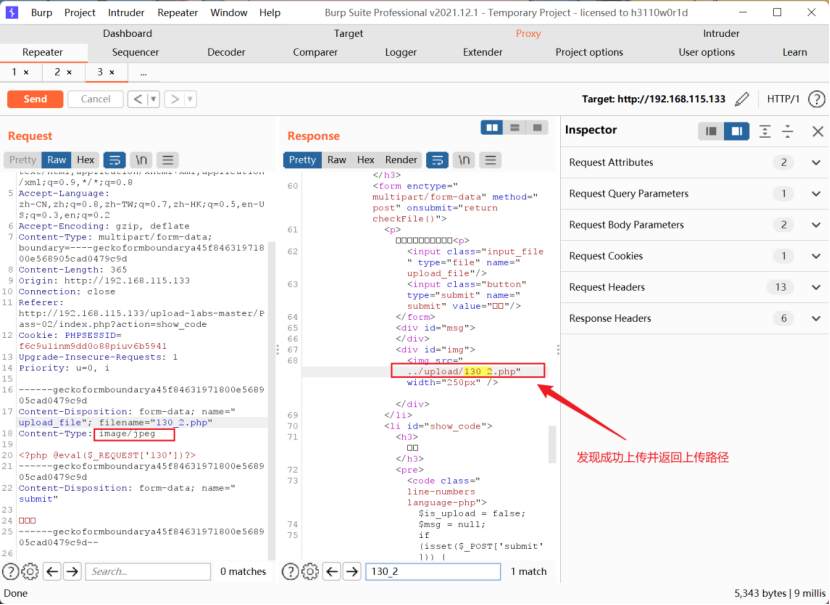Switch to the Decoder tab
Screen dimensions: 830x605
226,52
